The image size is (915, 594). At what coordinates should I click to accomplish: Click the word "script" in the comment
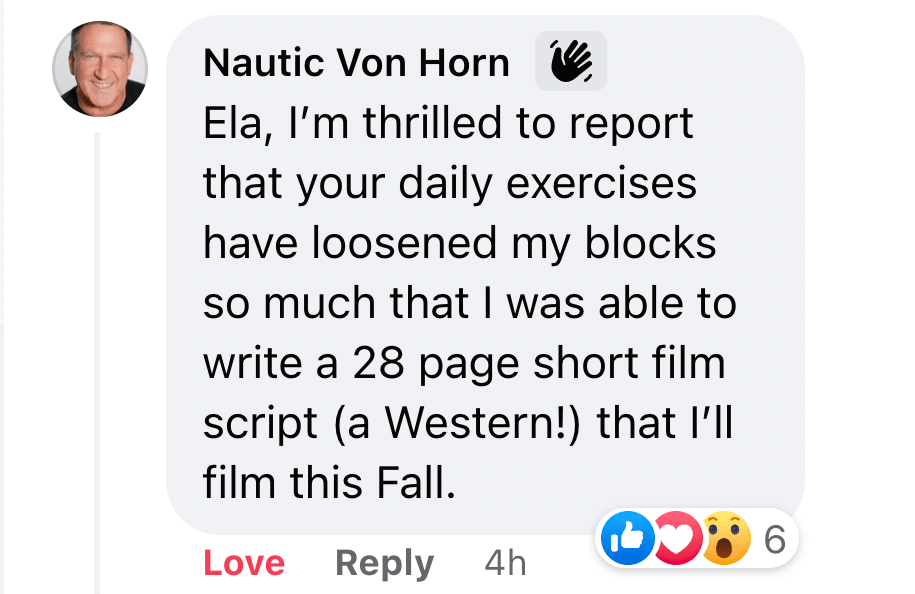[x=258, y=424]
